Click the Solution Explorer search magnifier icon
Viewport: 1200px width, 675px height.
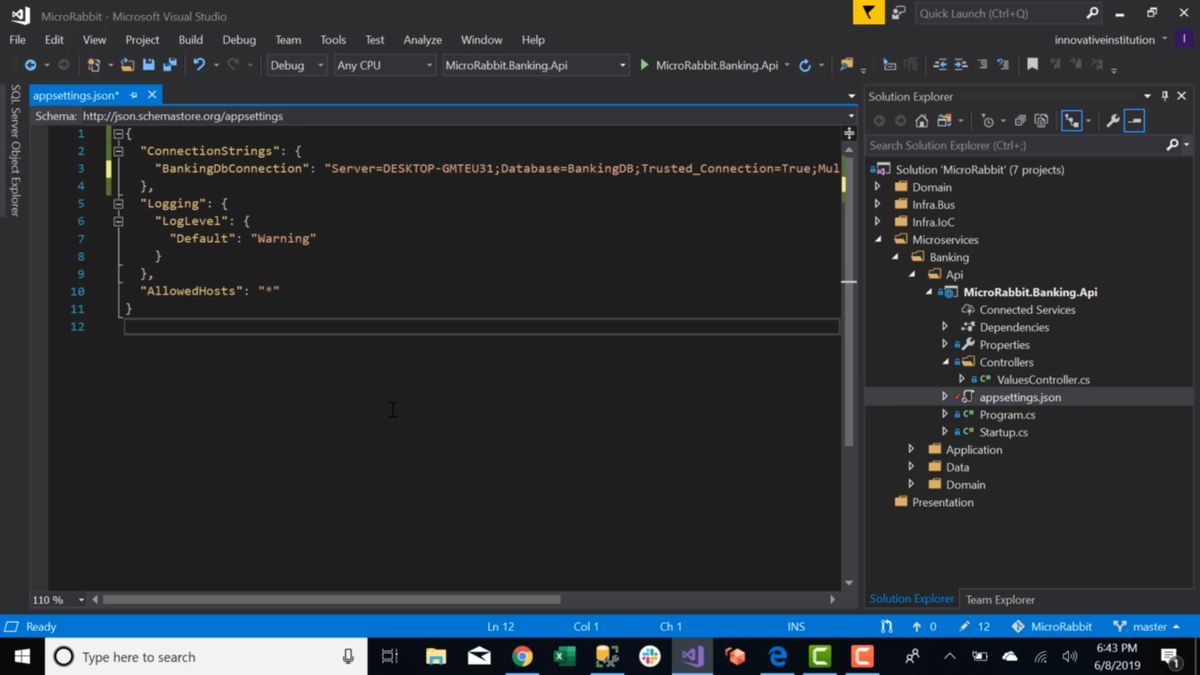[1173, 145]
